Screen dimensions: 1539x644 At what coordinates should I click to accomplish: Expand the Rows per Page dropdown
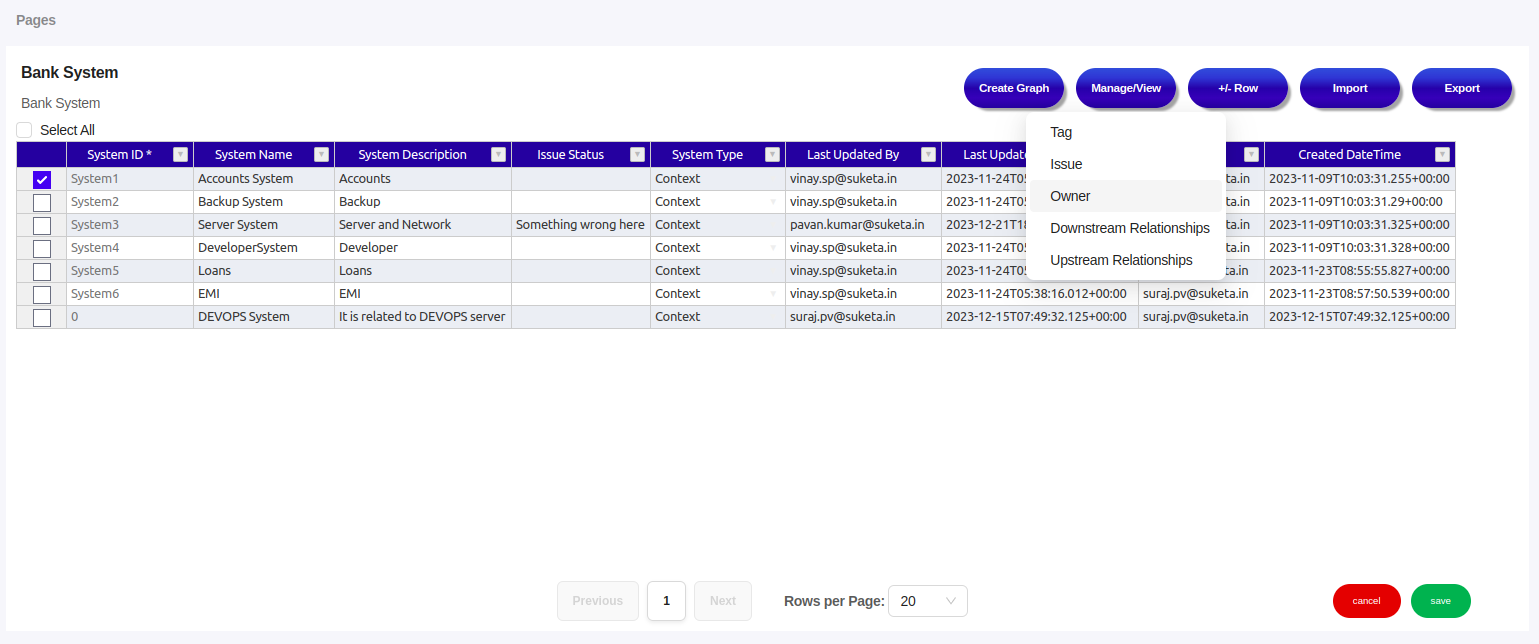[927, 601]
